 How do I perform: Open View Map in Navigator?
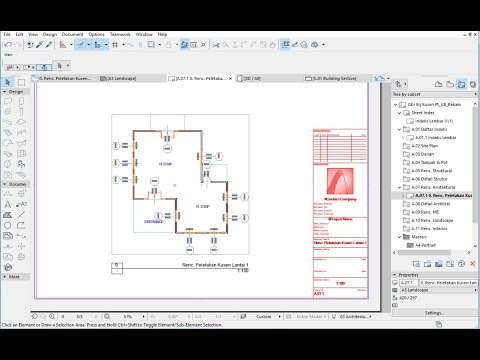tap(450, 84)
